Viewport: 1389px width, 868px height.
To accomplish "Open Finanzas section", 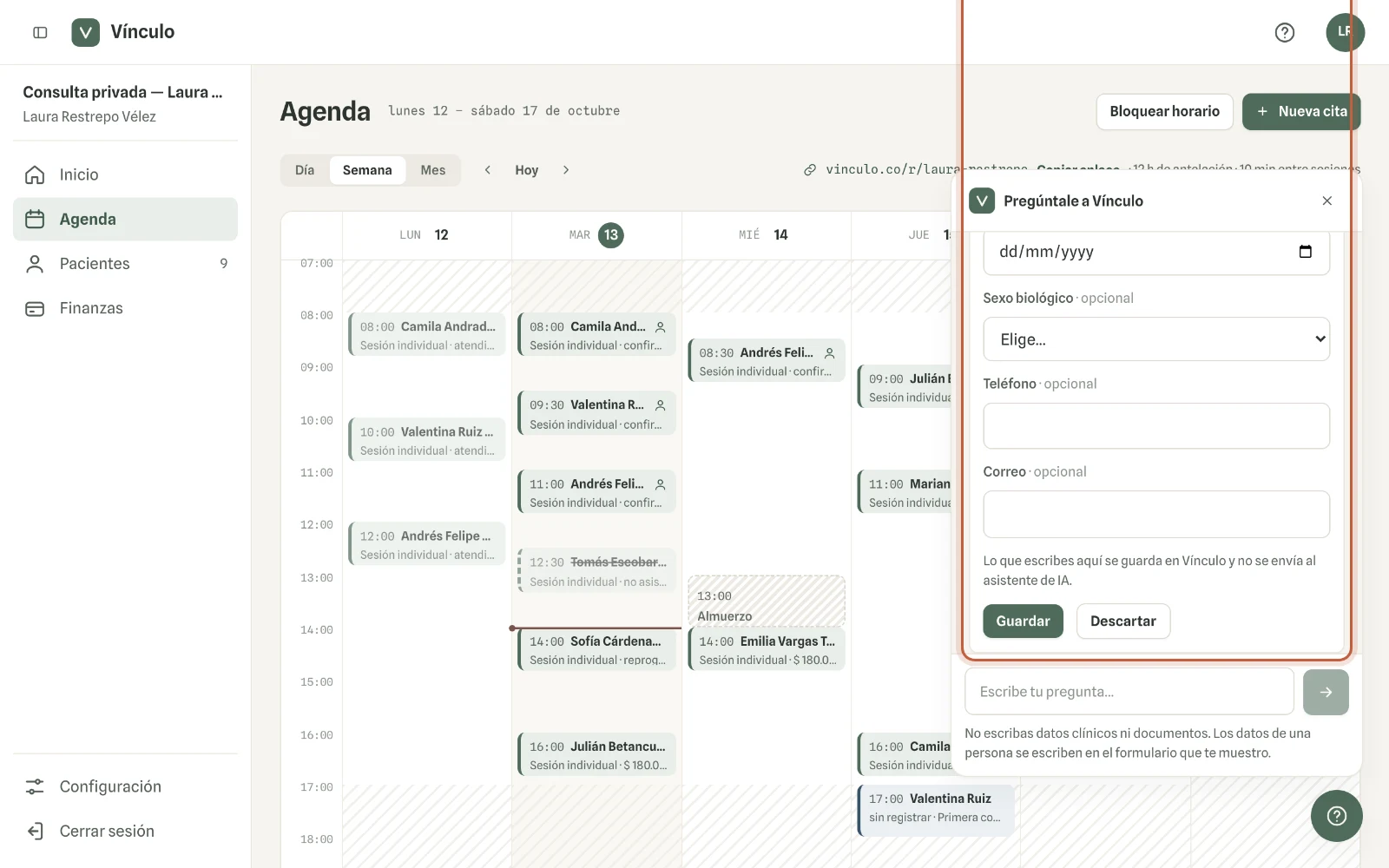I will click(125, 308).
